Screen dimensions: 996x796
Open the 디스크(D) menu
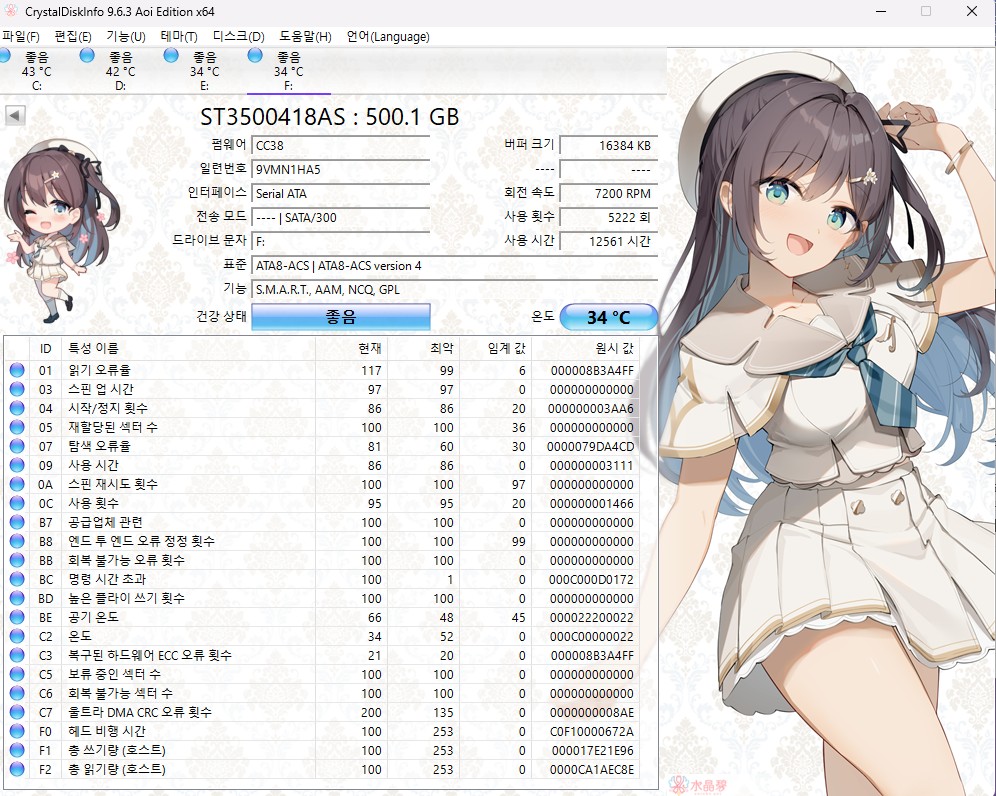pyautogui.click(x=238, y=36)
